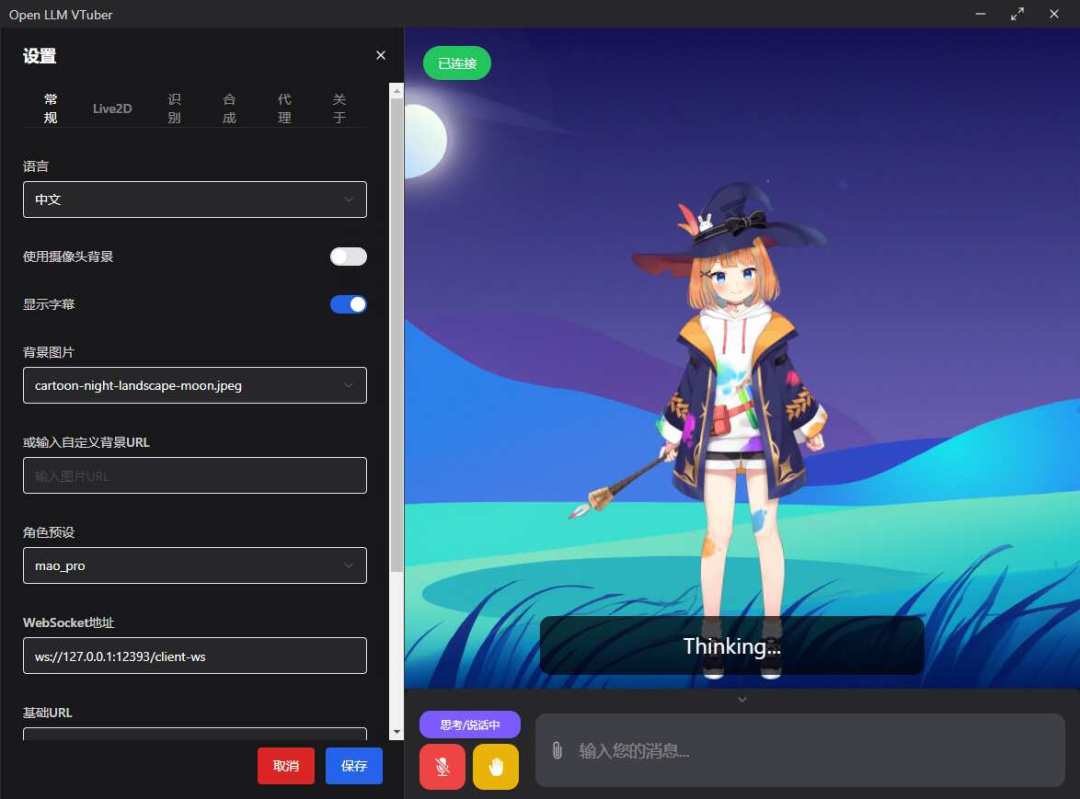Open the 语言 dropdown showing 中文
This screenshot has width=1080, height=799.
click(195, 200)
